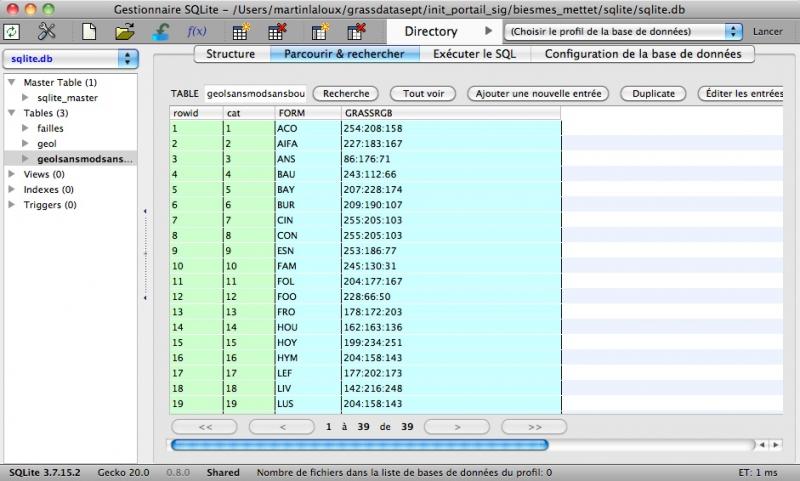Viewport: 800px width, 481px height.
Task: Click the horizontal scrollbar below the table
Action: pyautogui.click(x=360, y=445)
